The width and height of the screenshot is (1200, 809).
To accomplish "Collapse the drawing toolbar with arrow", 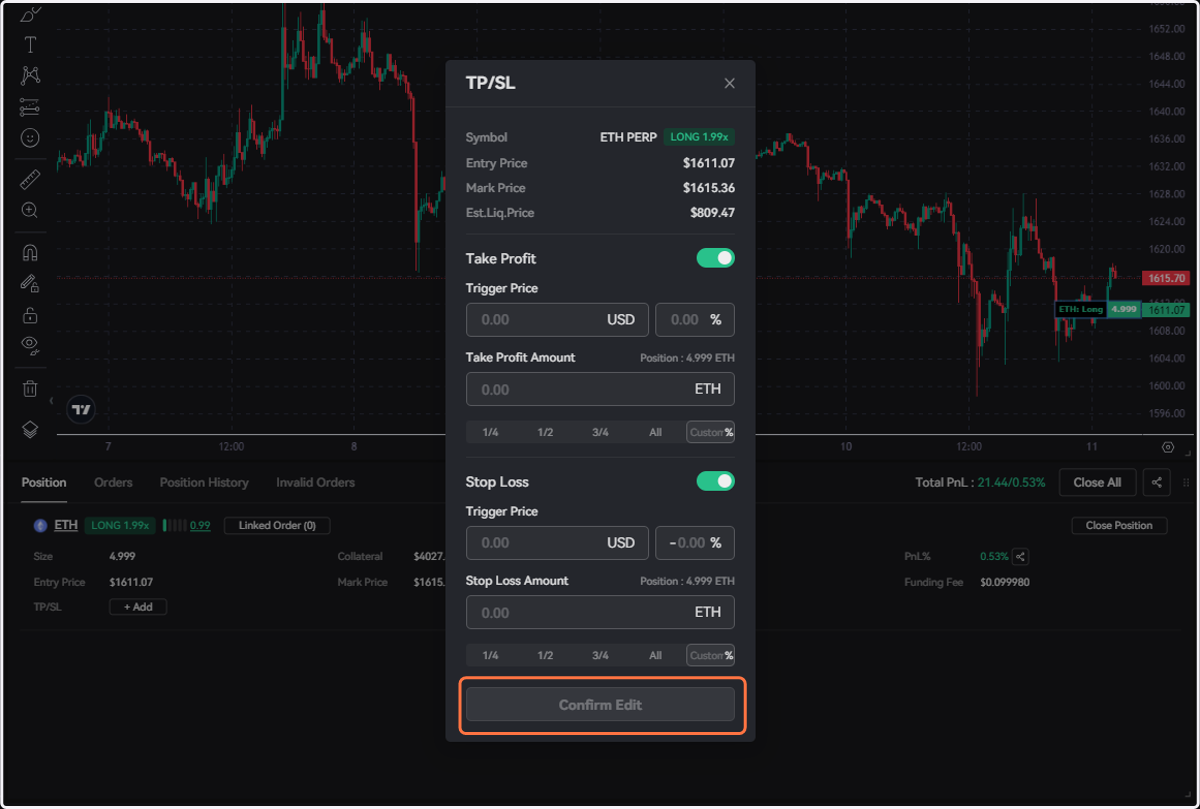I will pyautogui.click(x=51, y=401).
